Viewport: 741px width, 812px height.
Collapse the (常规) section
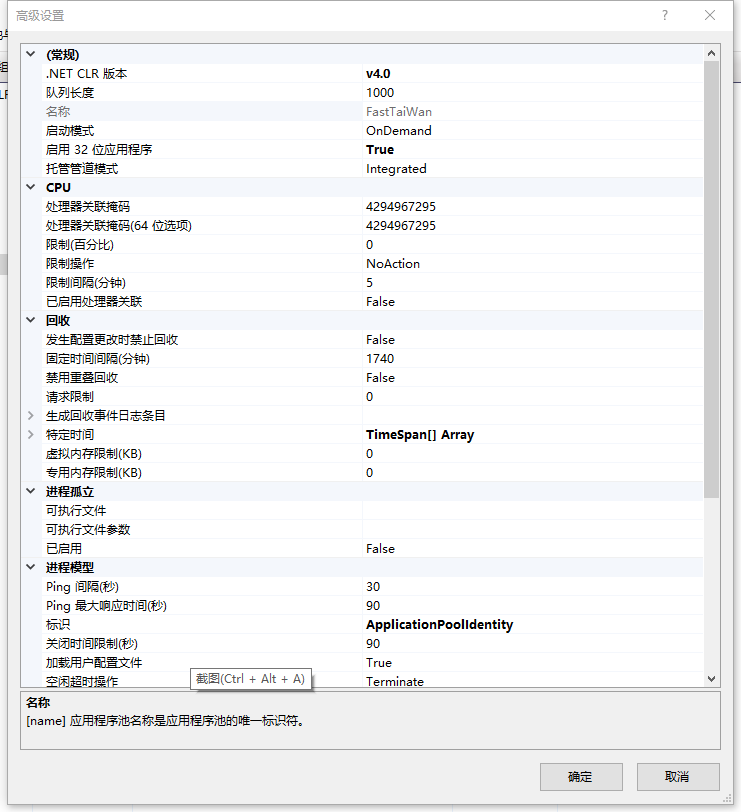(x=31, y=54)
